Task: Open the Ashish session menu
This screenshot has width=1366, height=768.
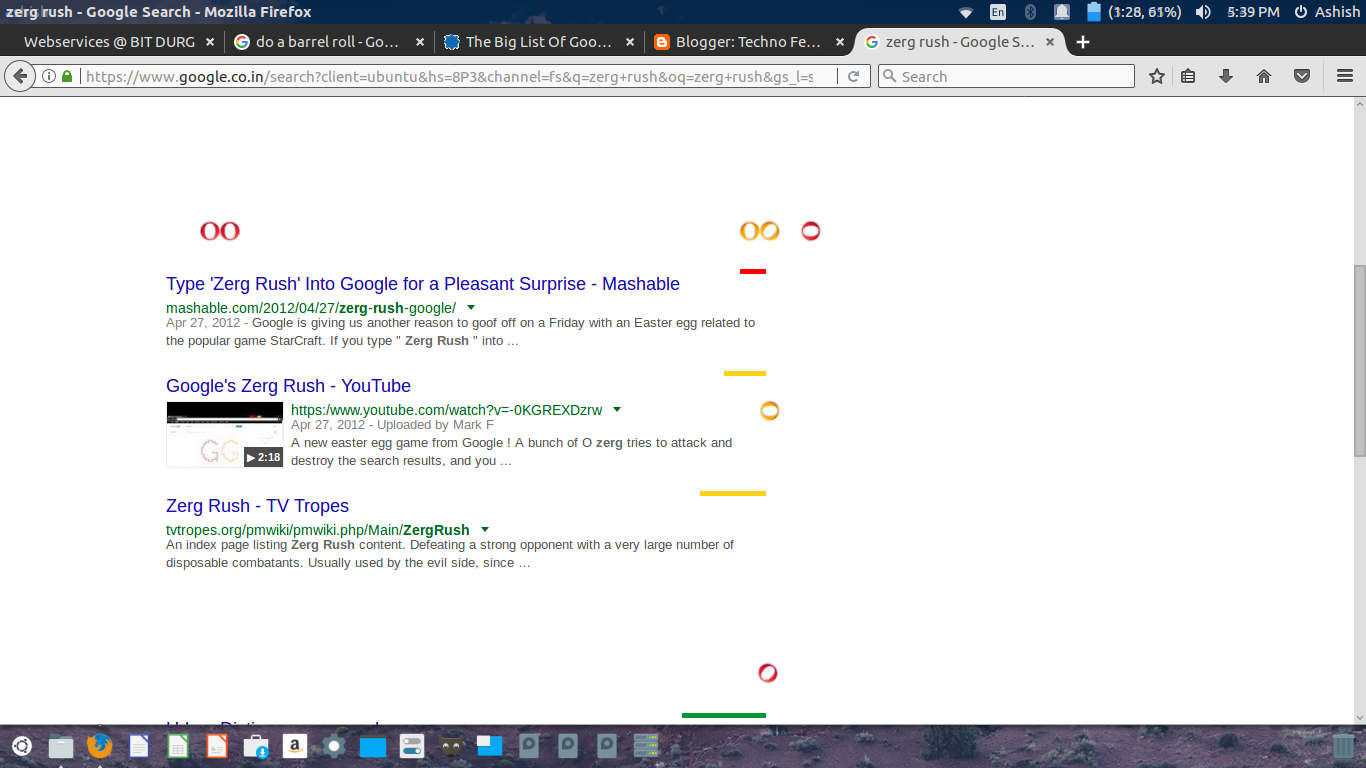Action: (1327, 12)
